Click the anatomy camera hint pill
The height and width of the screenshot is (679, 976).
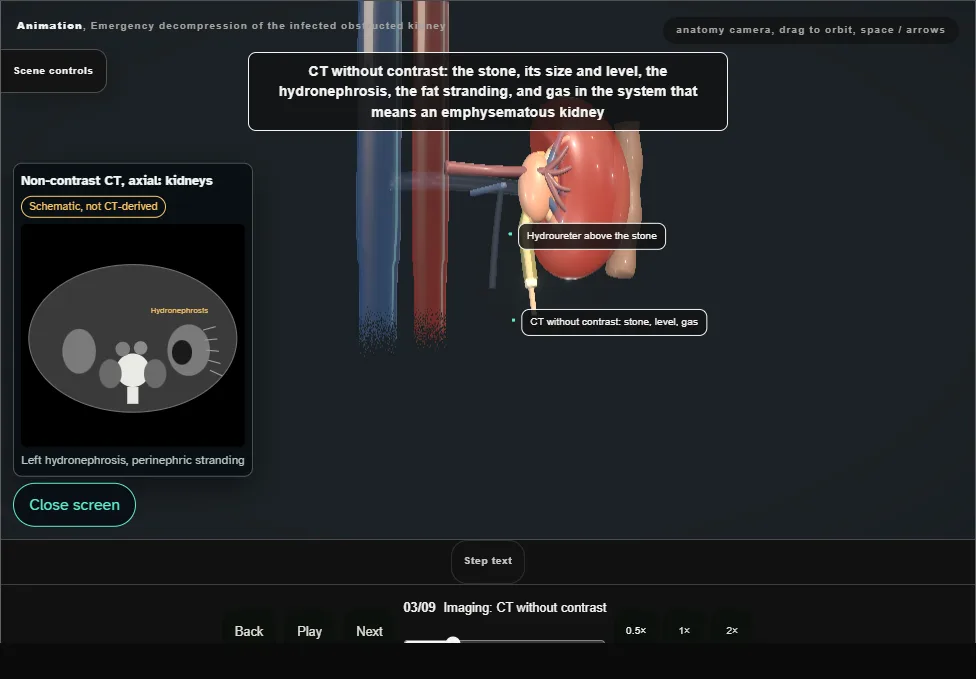(810, 30)
